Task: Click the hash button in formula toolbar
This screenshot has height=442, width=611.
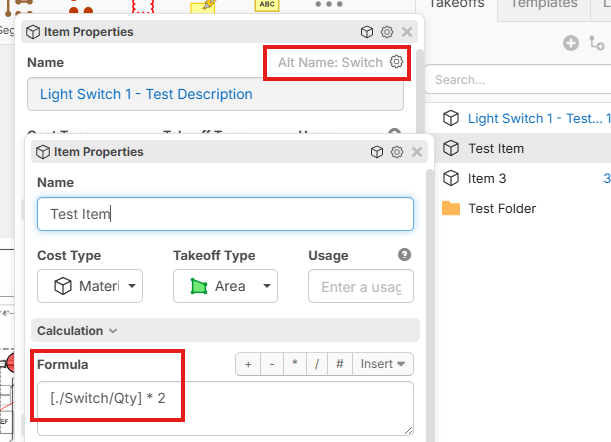Action: 339,364
